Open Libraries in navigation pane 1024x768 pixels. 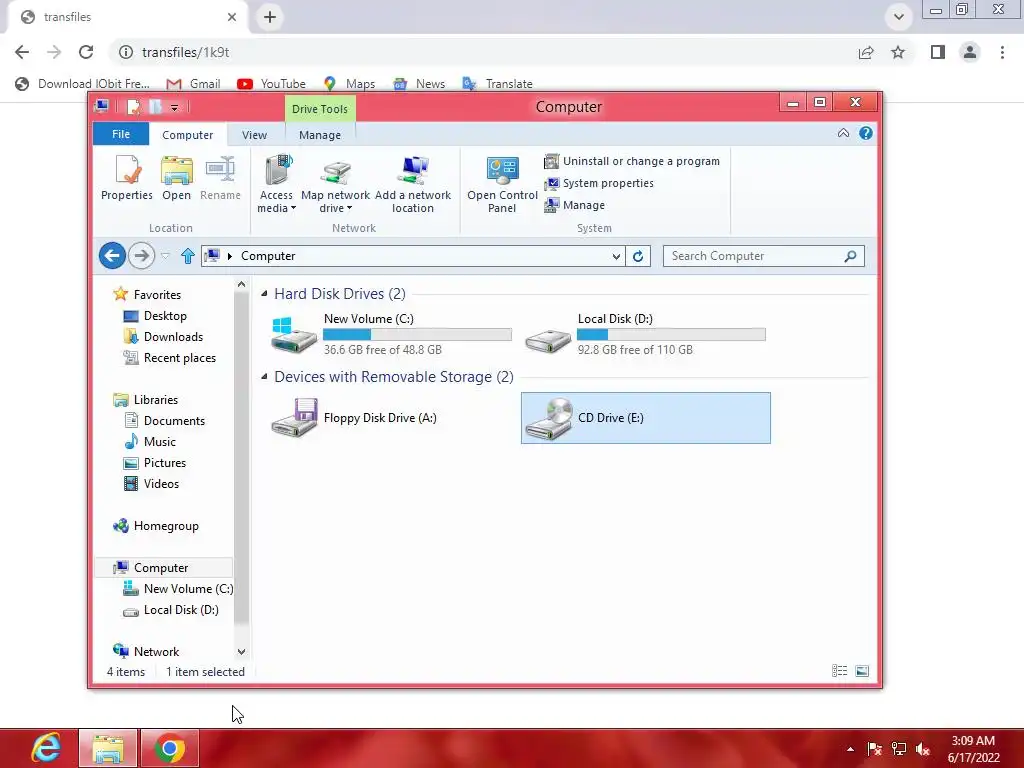[x=146, y=400]
